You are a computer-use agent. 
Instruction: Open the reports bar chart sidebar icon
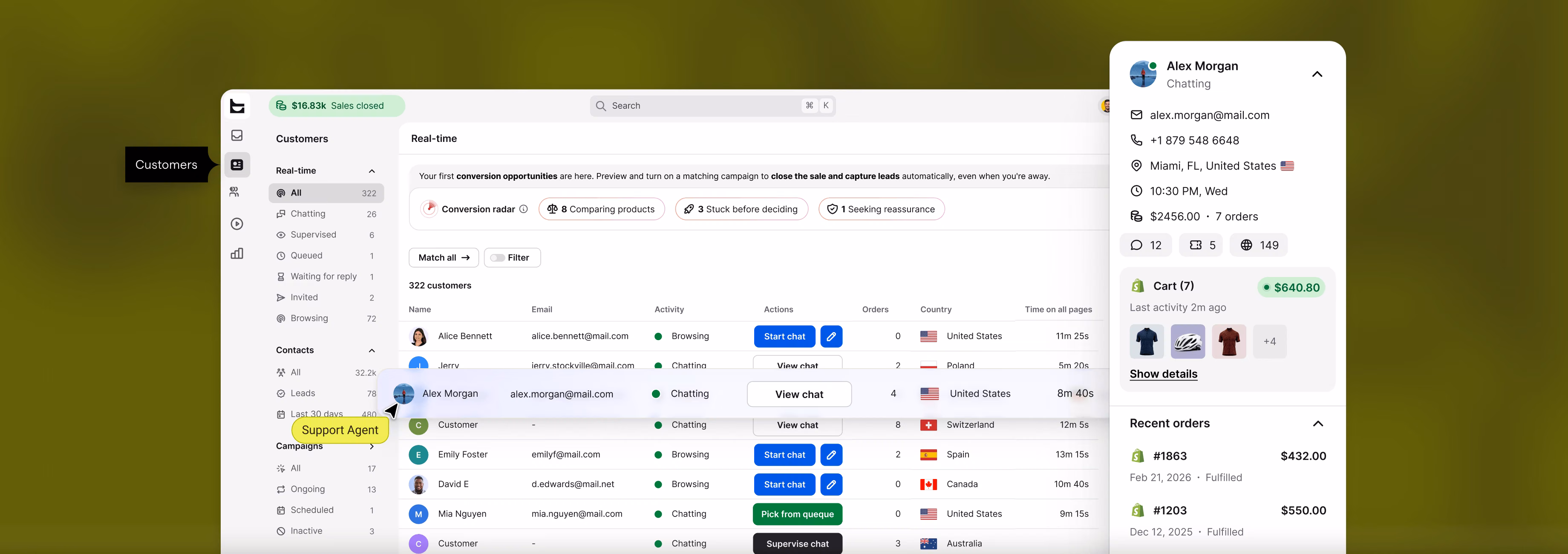pos(237,253)
